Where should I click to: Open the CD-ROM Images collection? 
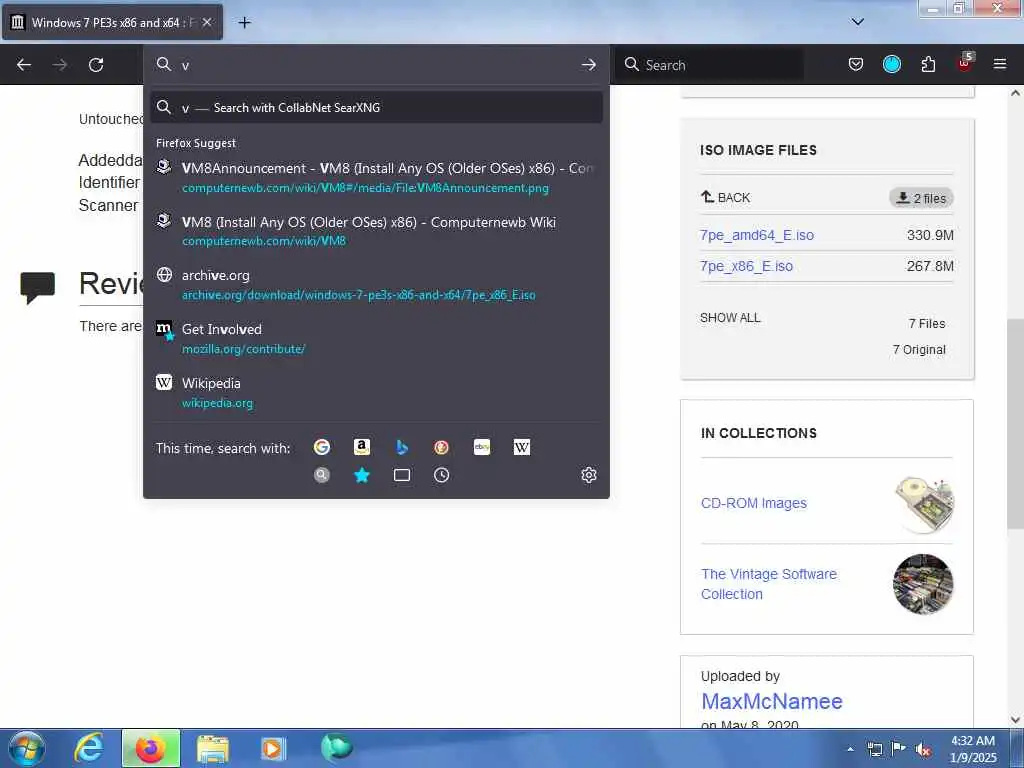pyautogui.click(x=754, y=503)
